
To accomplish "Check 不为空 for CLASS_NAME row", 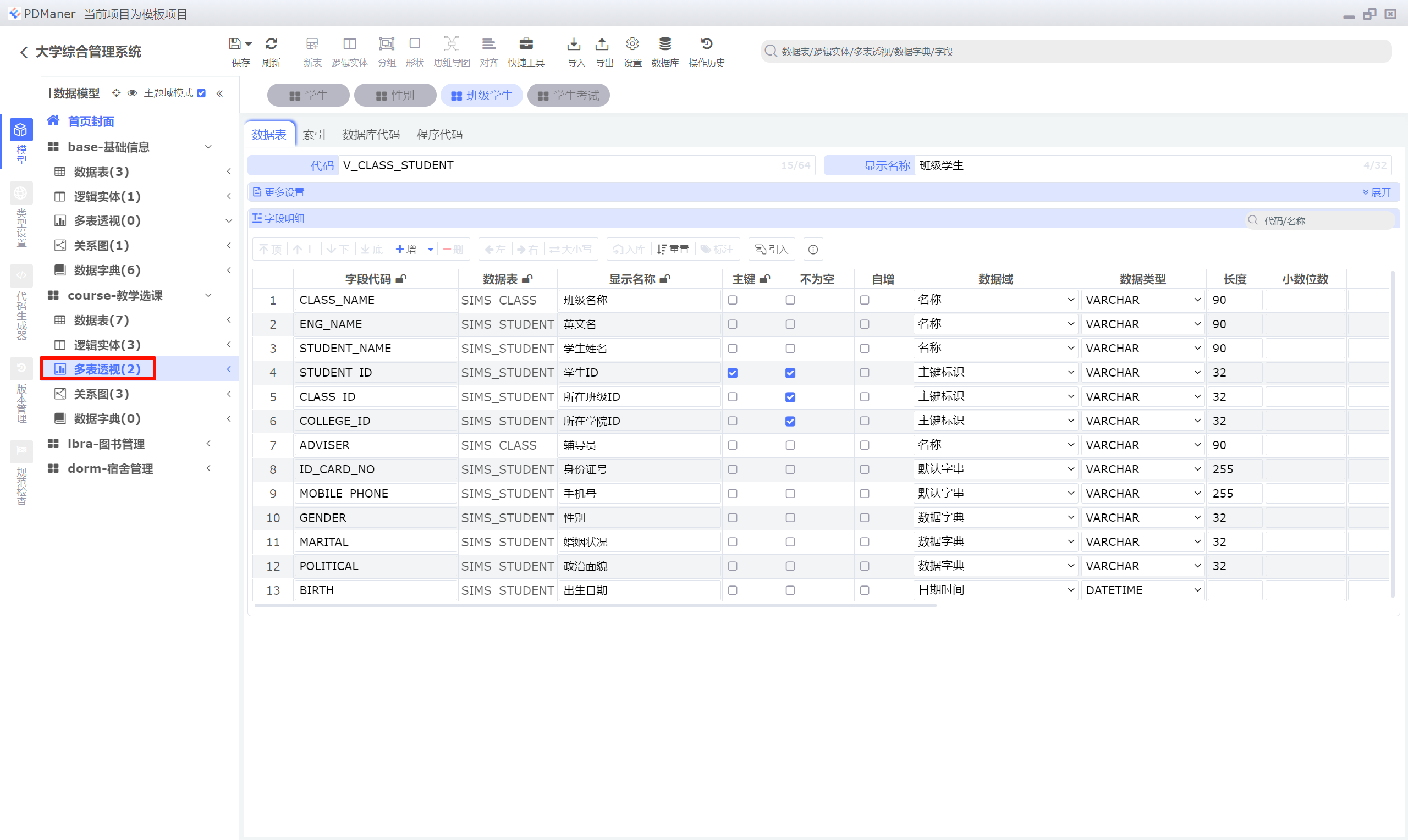I will (x=790, y=301).
